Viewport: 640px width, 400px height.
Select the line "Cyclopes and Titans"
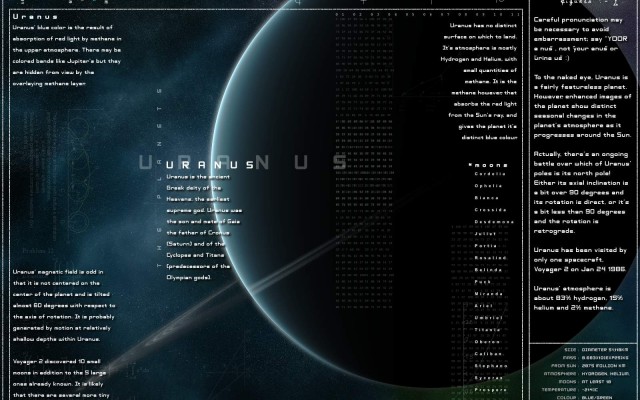[x=195, y=255]
